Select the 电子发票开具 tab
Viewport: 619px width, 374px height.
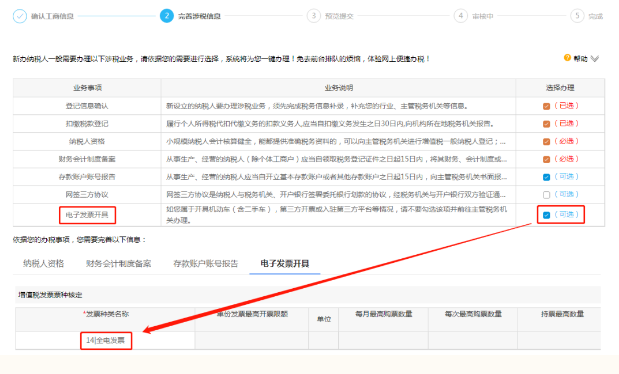pyautogui.click(x=285, y=263)
